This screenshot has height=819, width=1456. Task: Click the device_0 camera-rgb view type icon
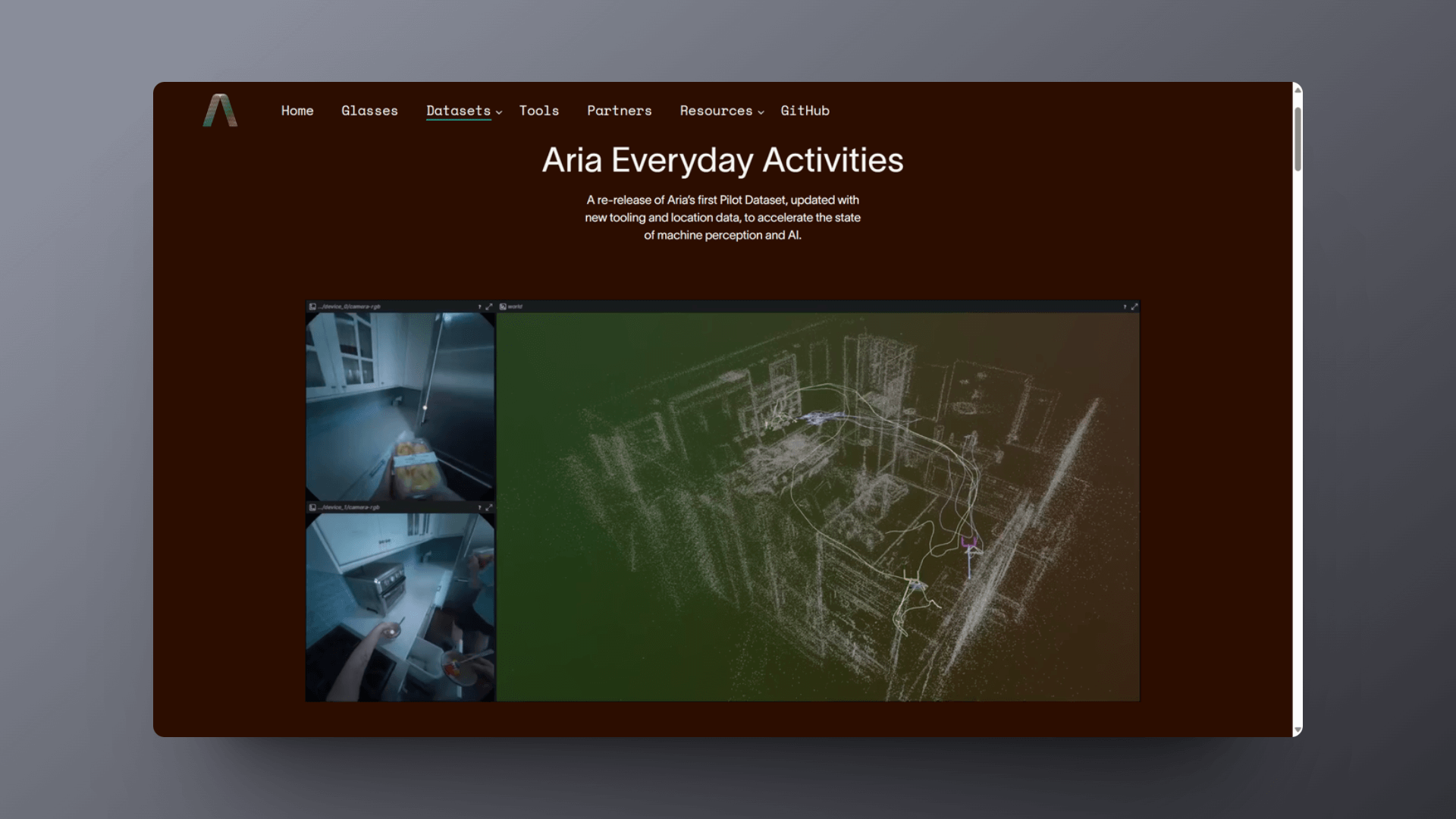point(312,307)
